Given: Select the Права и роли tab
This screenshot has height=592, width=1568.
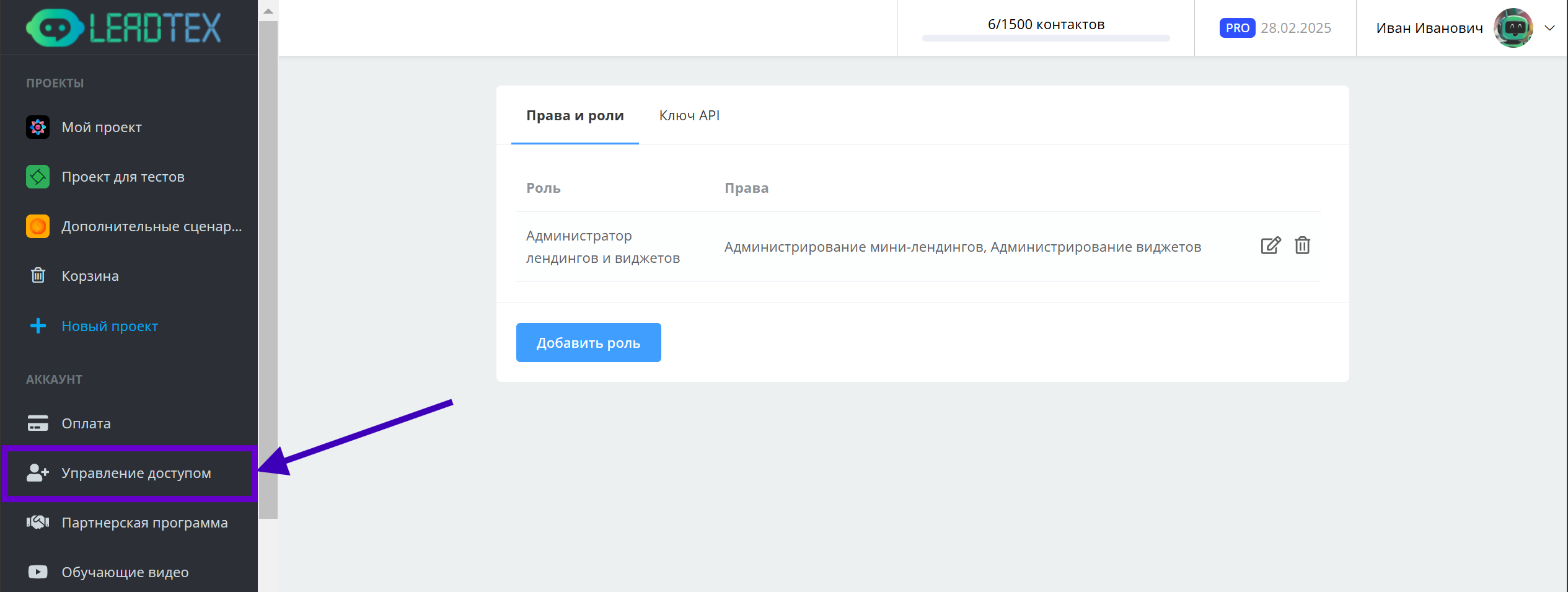Looking at the screenshot, I should (x=575, y=116).
